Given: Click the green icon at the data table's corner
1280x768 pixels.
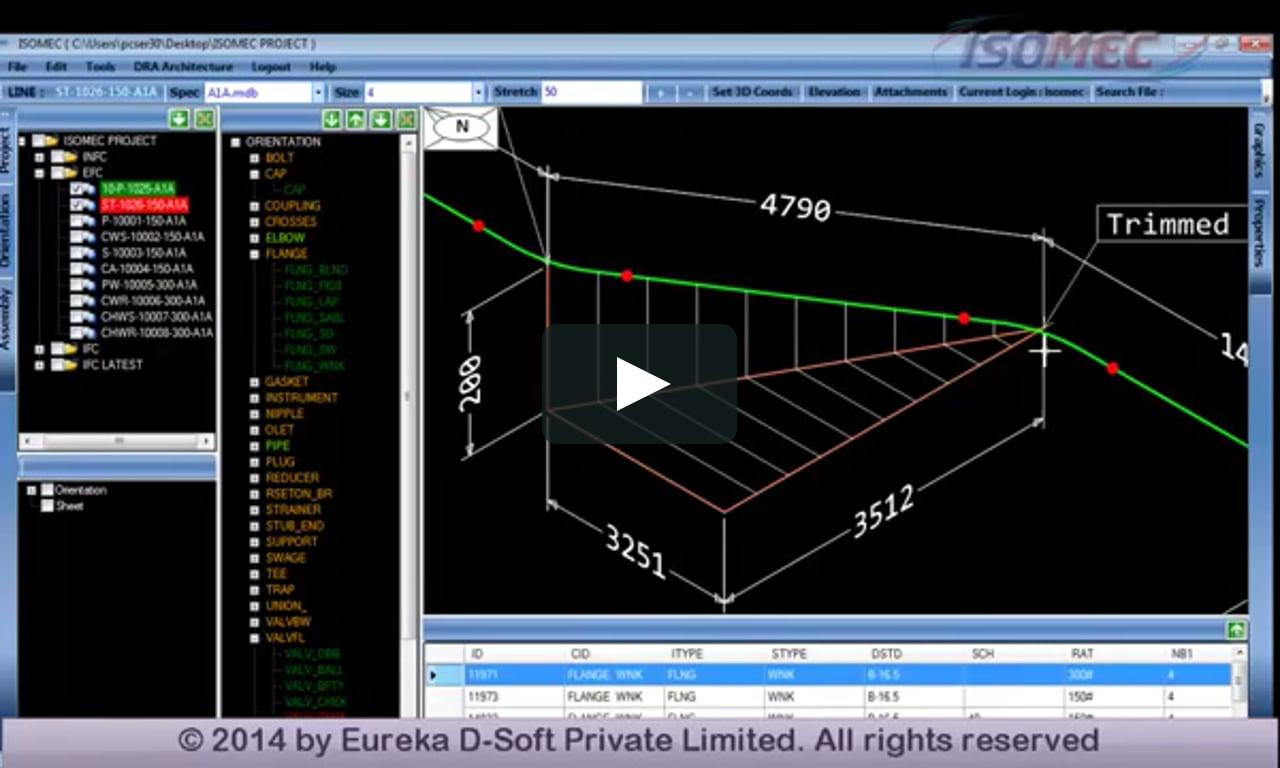Looking at the screenshot, I should (1236, 630).
